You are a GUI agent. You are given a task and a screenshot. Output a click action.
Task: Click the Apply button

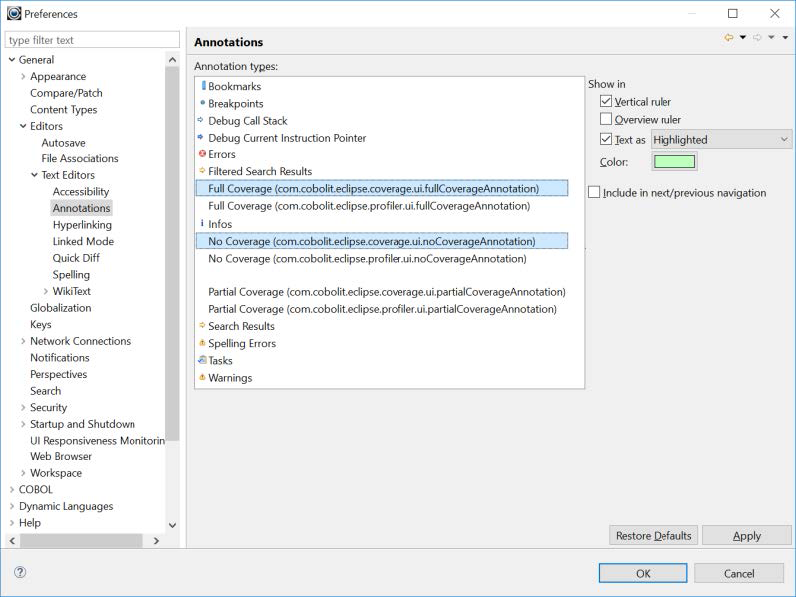coord(747,536)
